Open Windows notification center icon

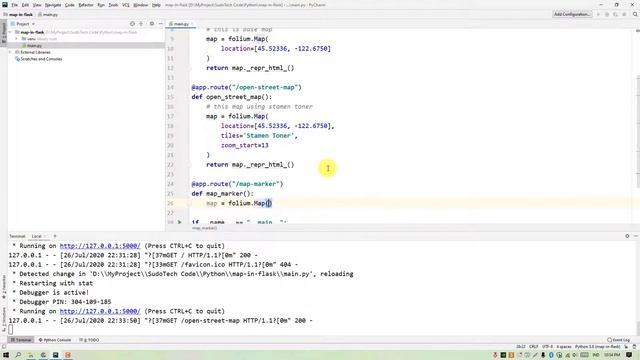pos(629,355)
